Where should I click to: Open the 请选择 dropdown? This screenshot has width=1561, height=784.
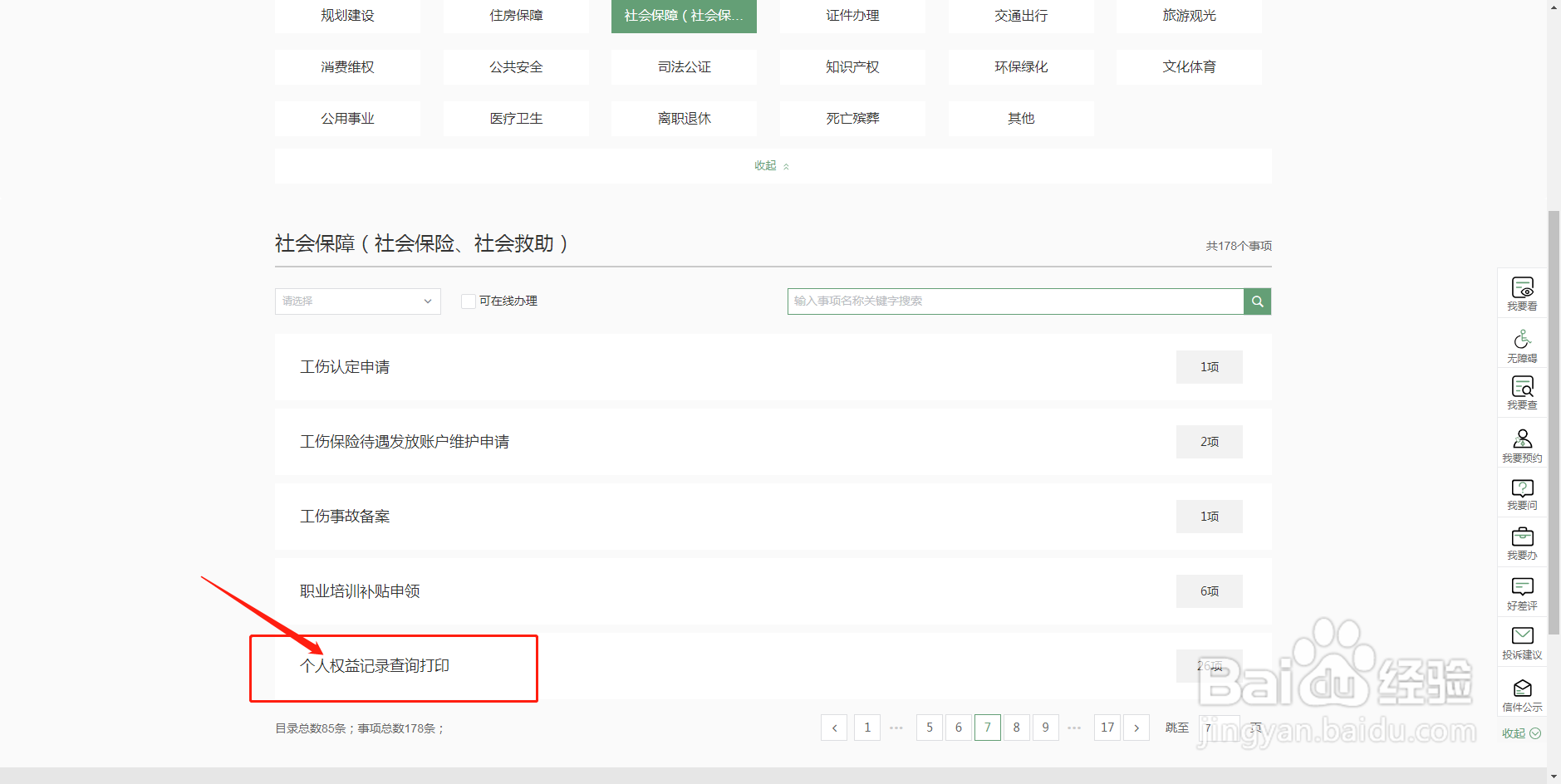357,301
